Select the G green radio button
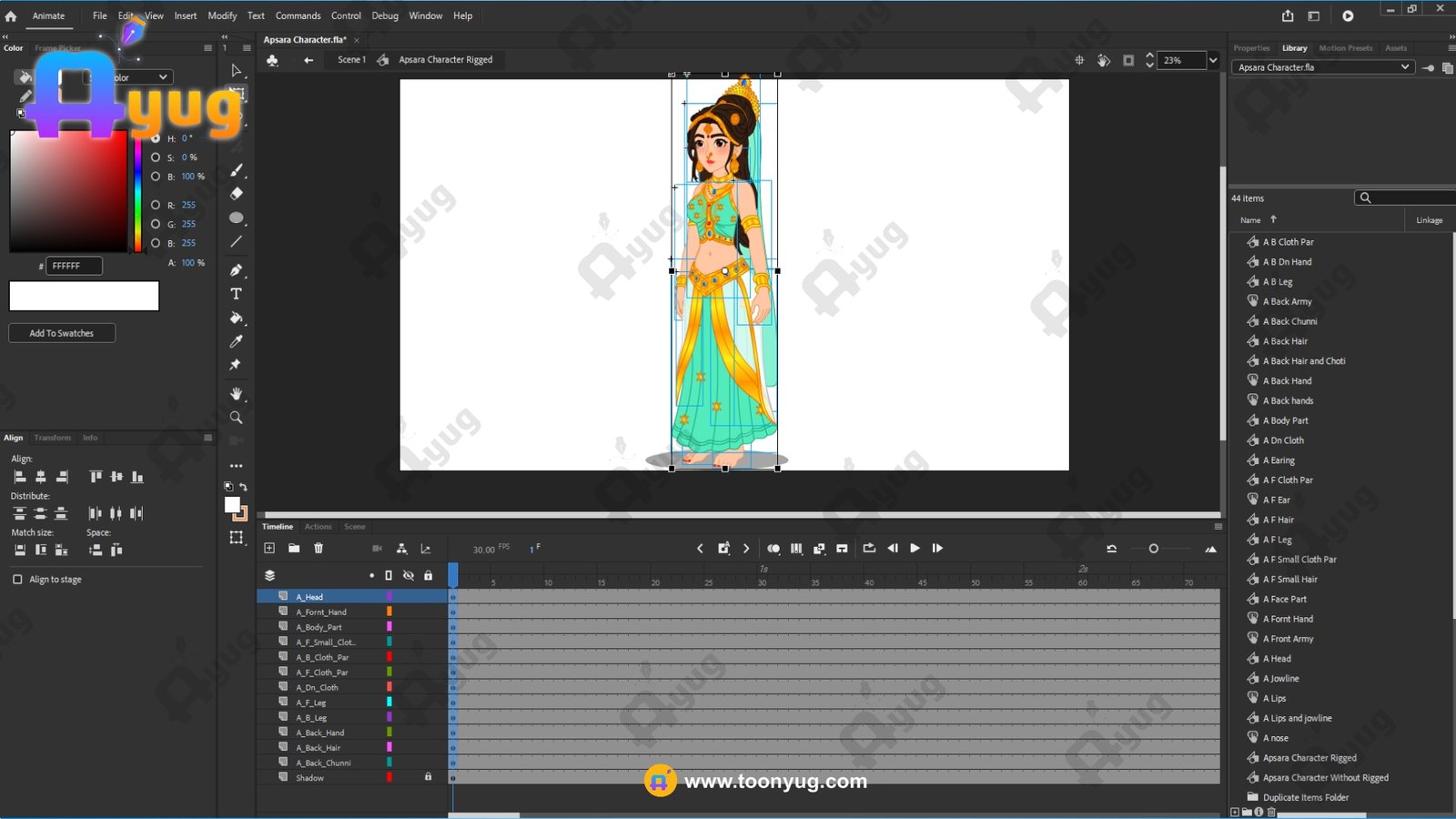This screenshot has width=1456, height=819. 156,224
